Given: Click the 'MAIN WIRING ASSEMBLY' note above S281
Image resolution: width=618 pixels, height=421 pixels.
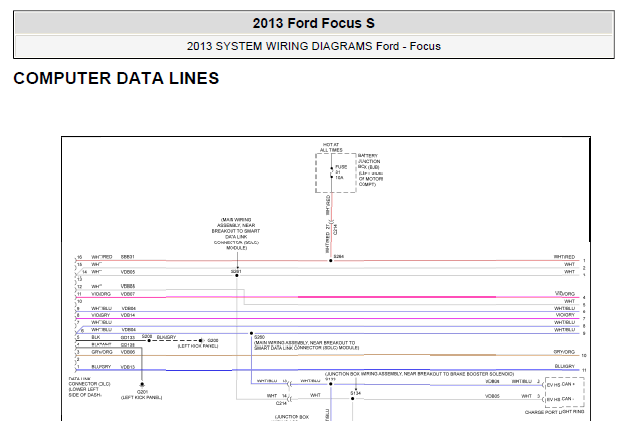Looking at the screenshot, I should 236,234.
